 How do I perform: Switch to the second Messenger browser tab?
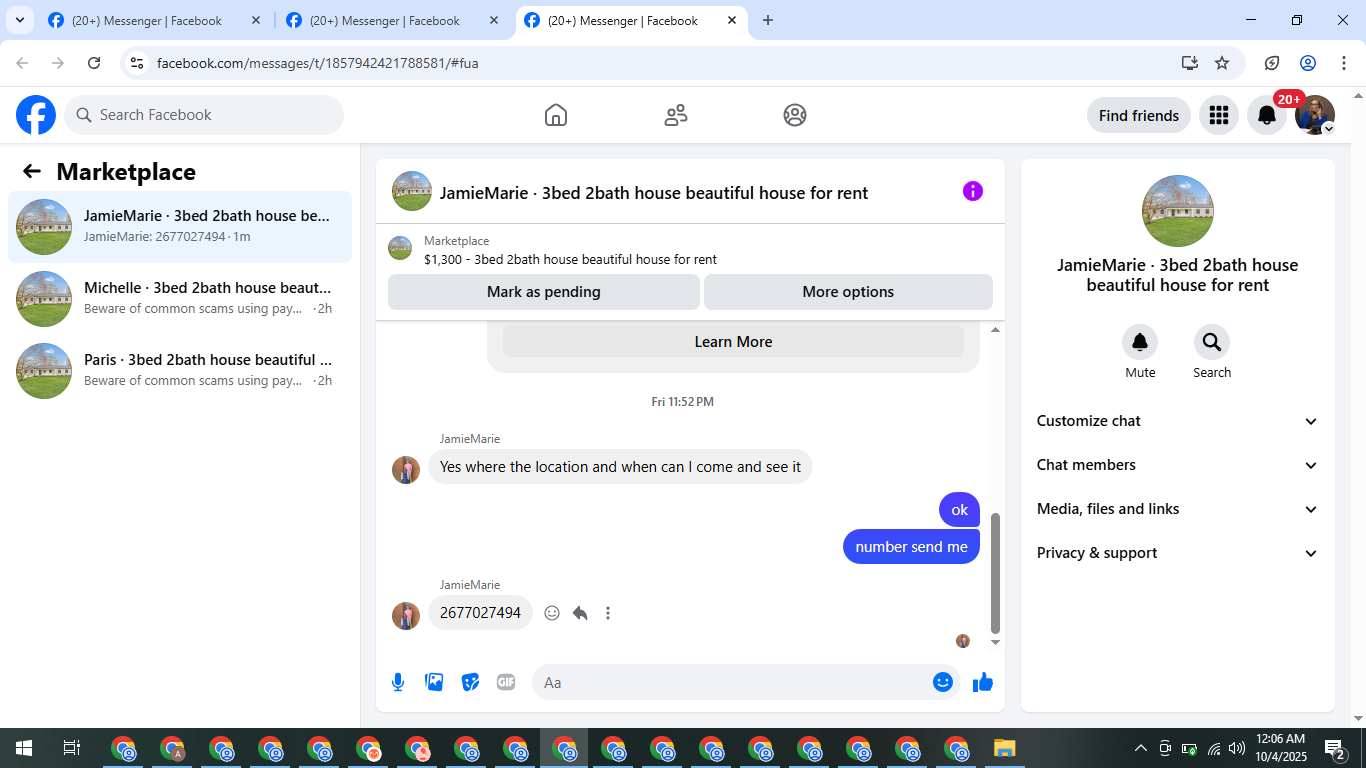[393, 20]
